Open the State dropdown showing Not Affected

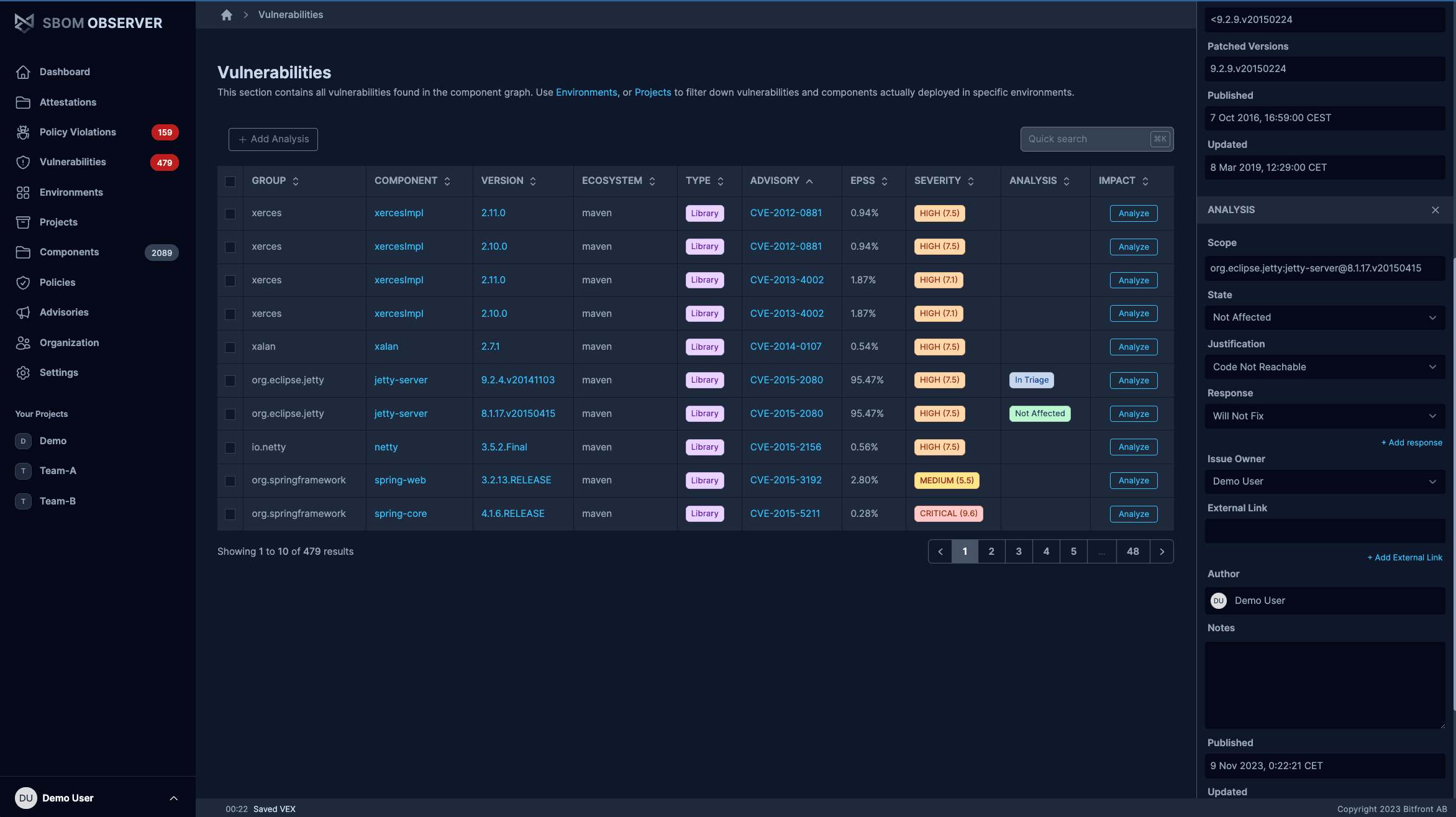[1324, 317]
